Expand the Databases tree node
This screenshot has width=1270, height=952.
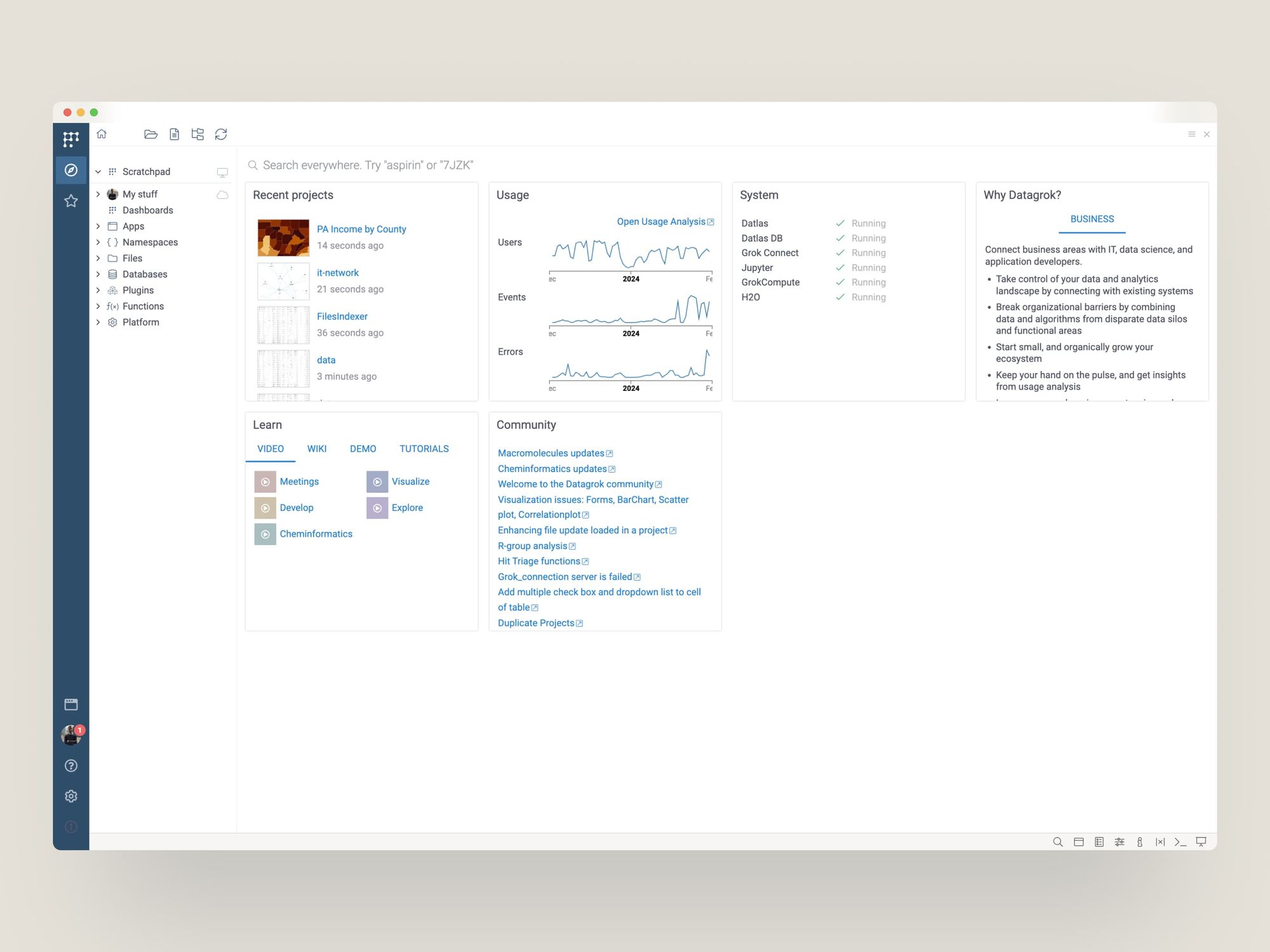coord(98,274)
